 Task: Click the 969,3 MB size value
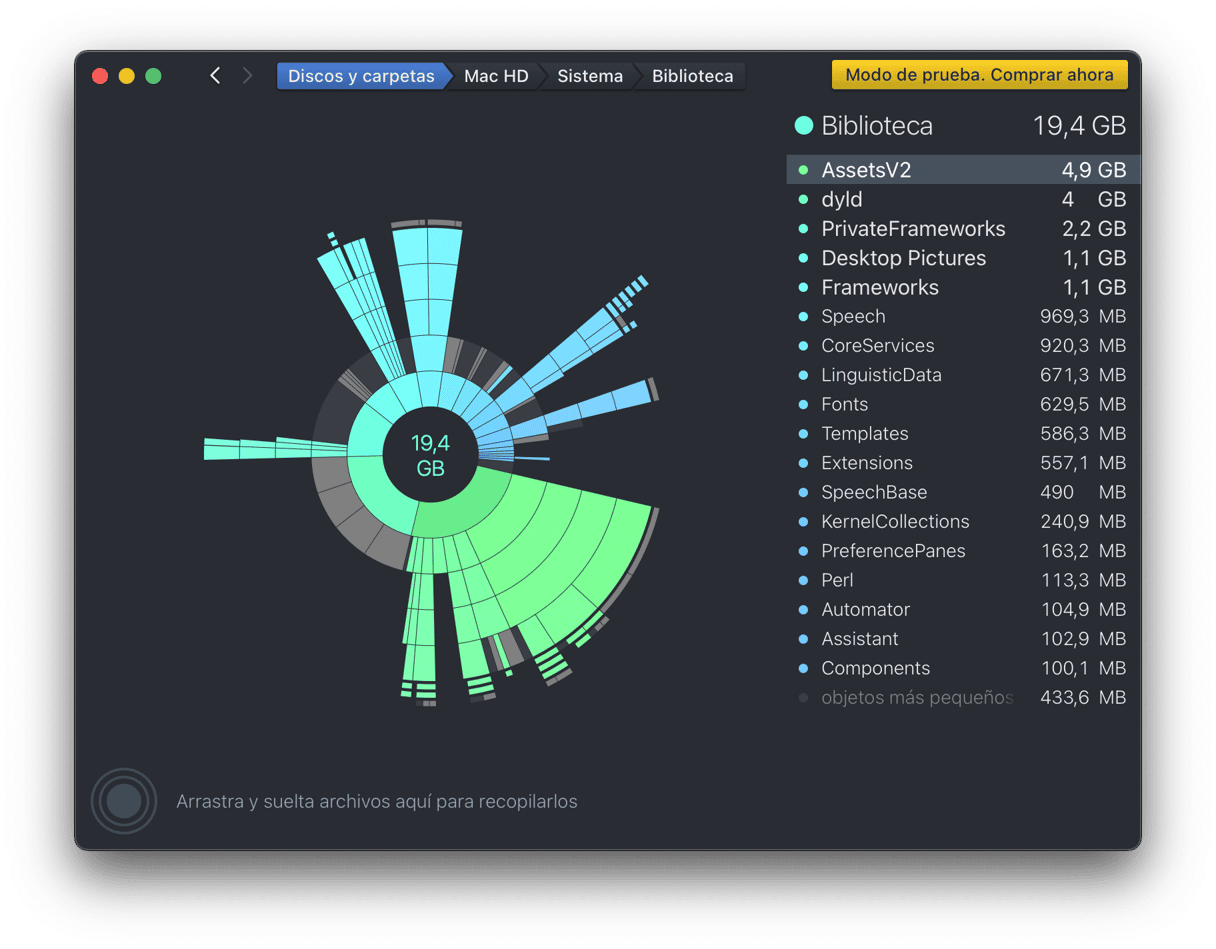(1083, 317)
